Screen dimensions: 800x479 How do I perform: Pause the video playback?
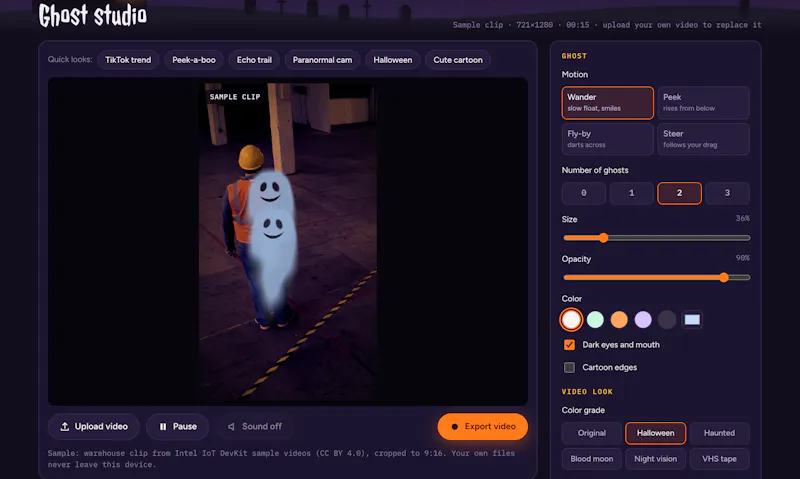[x=178, y=426]
